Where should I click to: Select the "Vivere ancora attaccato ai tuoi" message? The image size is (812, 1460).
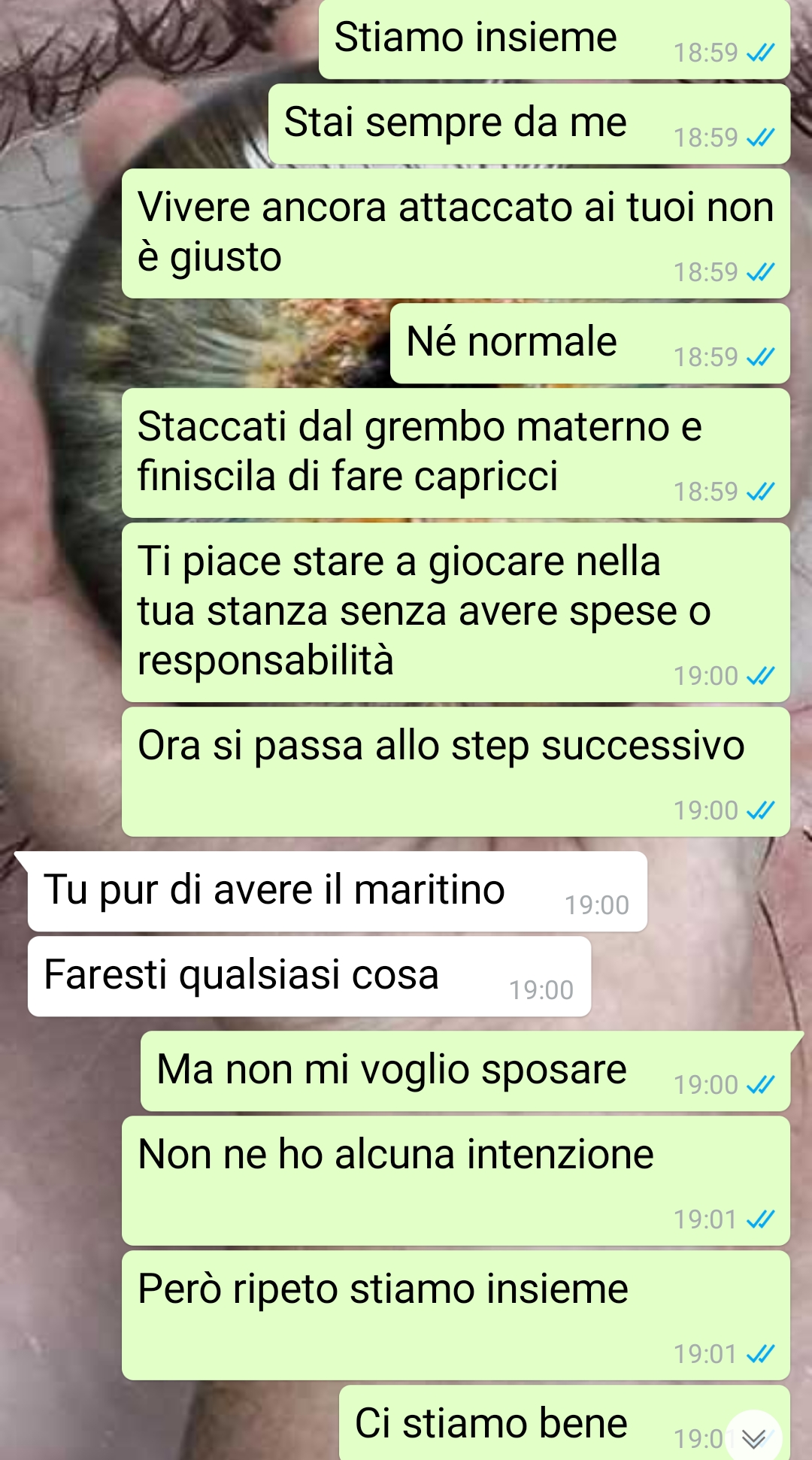[456, 234]
